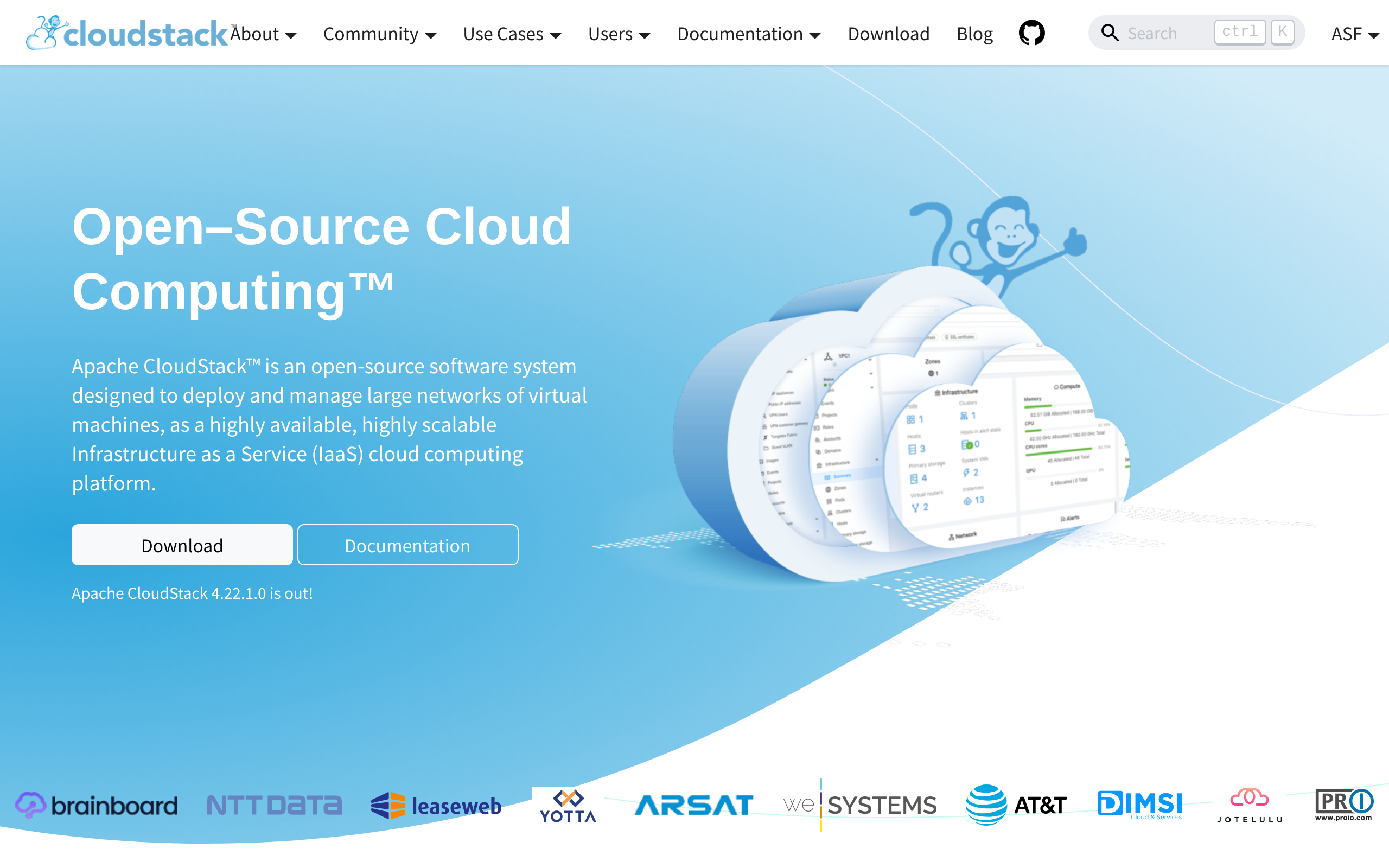Open the leaseweb logo
The height and width of the screenshot is (868, 1389).
pyautogui.click(x=436, y=805)
